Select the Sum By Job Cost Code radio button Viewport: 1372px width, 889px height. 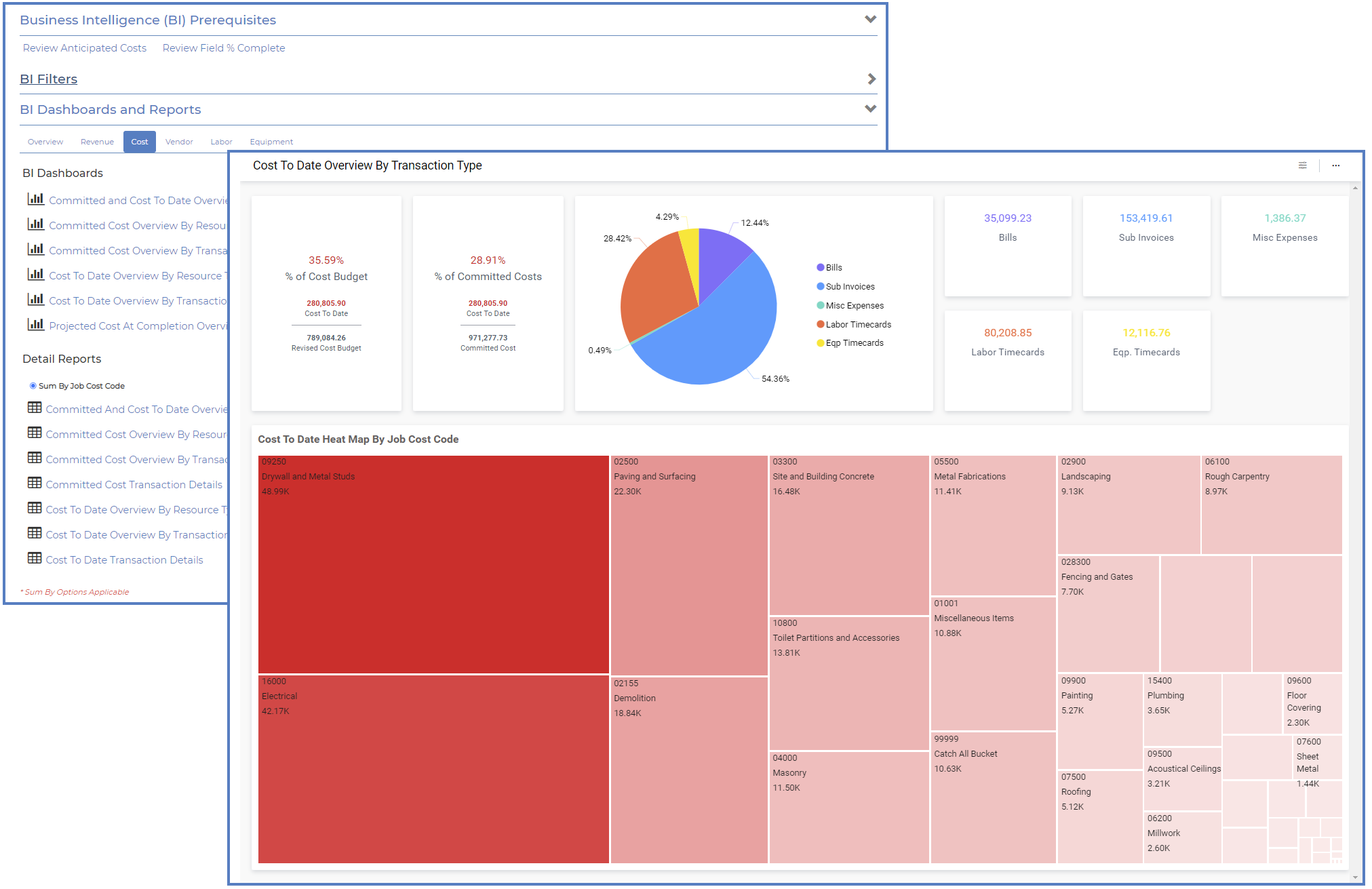(x=33, y=386)
